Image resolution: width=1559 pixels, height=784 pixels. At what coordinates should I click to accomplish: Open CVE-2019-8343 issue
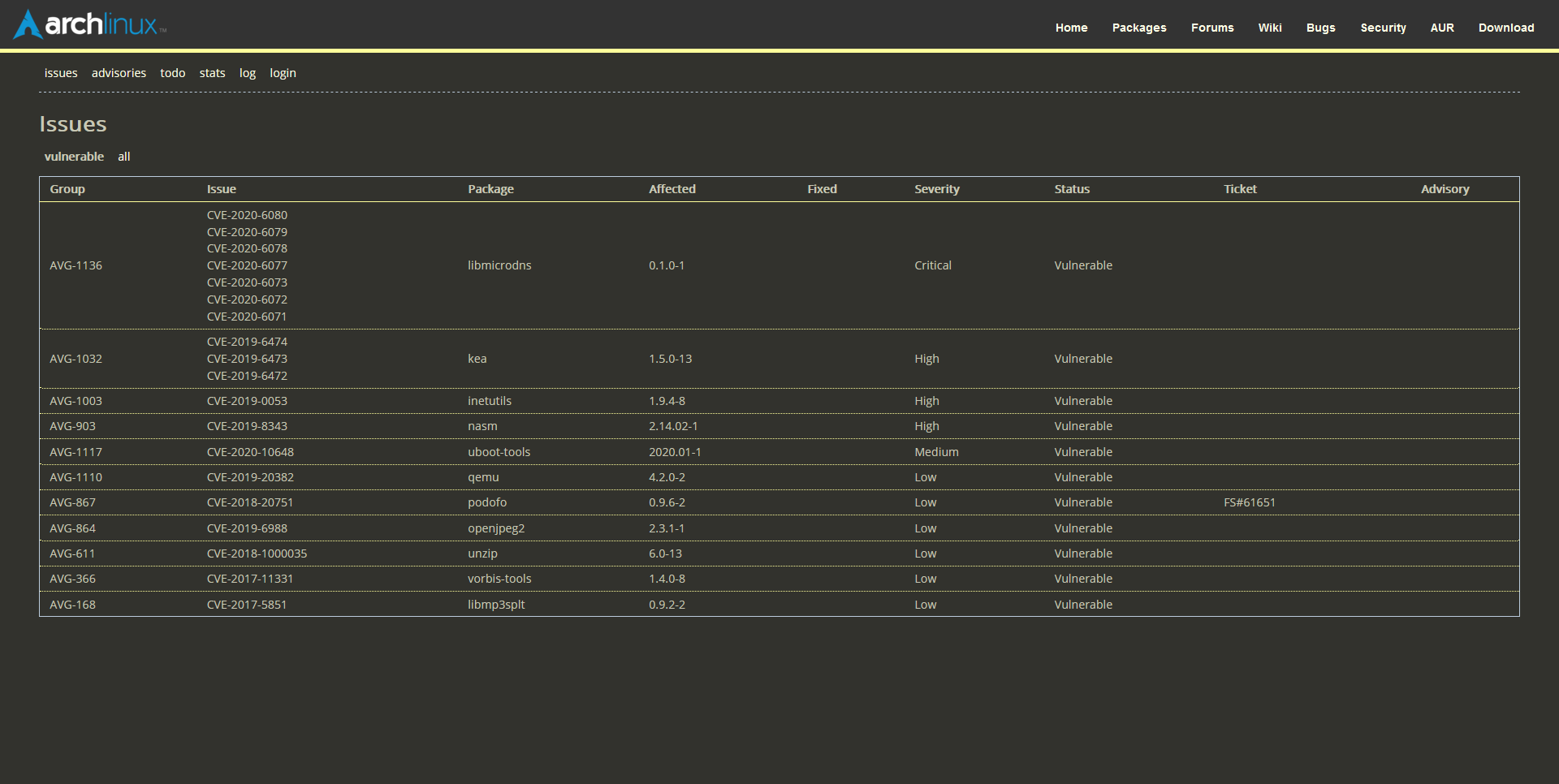247,426
